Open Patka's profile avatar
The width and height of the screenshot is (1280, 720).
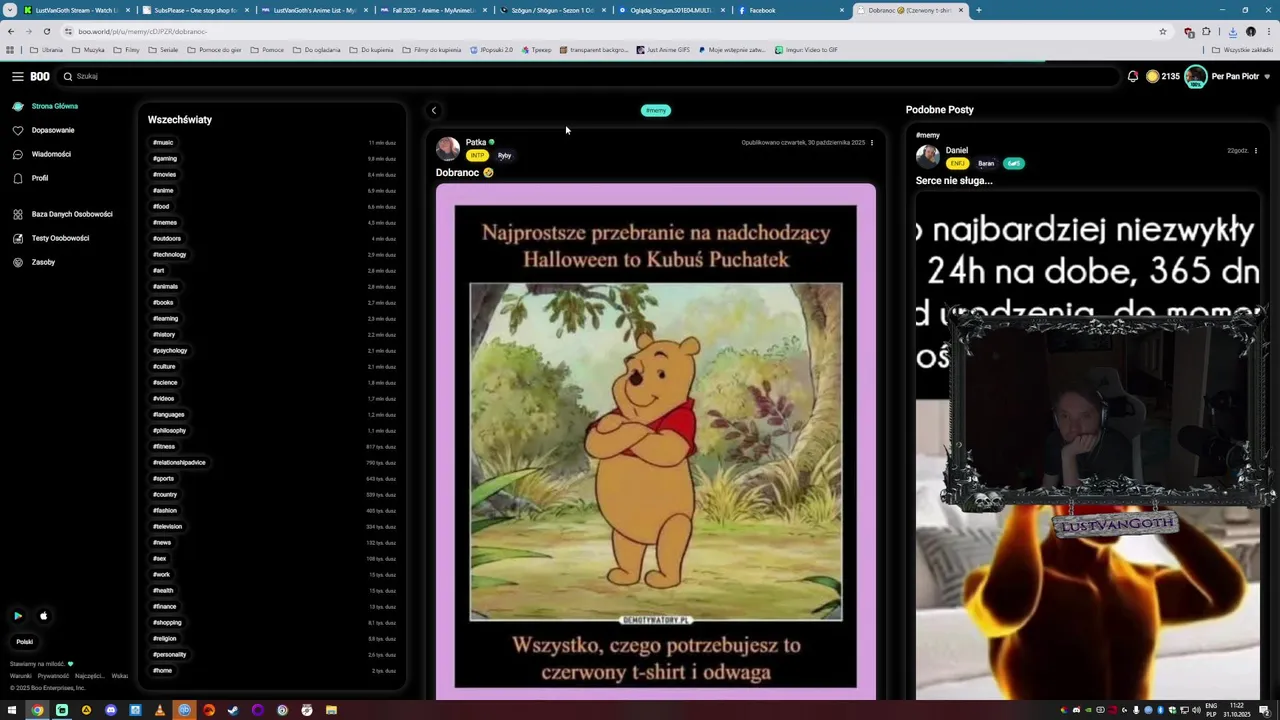tap(448, 148)
